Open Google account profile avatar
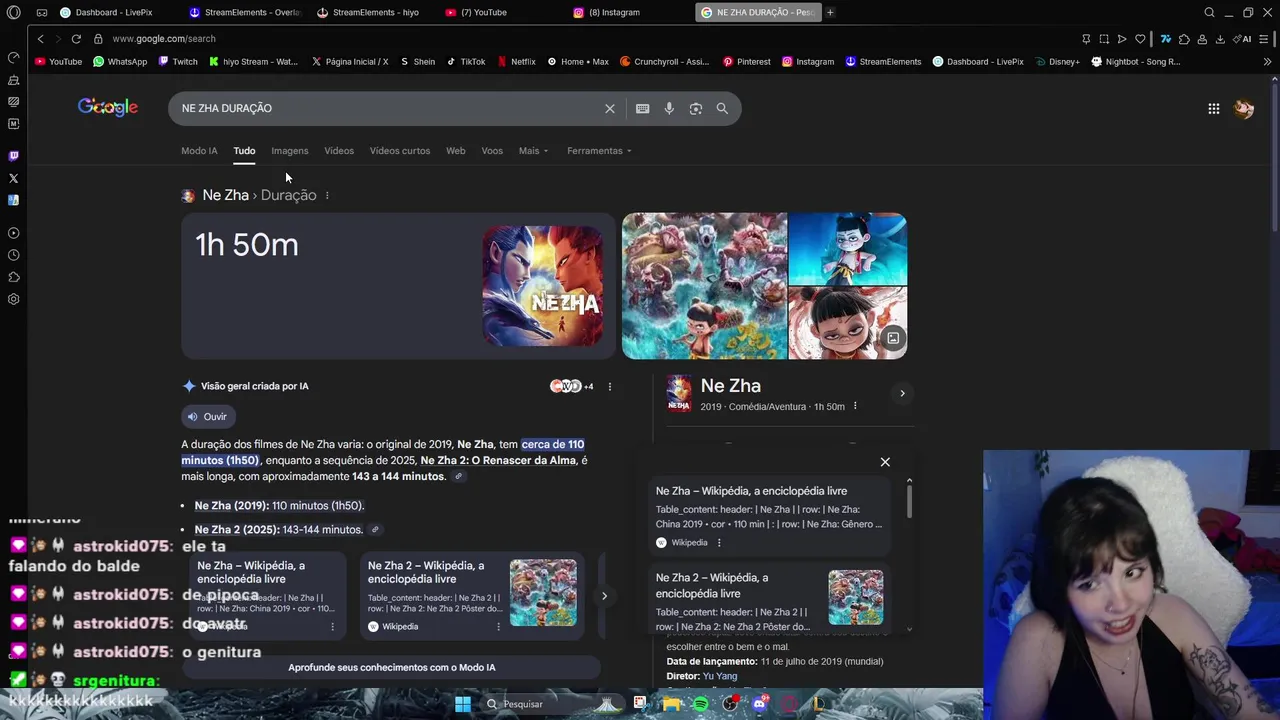This screenshot has width=1280, height=720. click(1244, 108)
